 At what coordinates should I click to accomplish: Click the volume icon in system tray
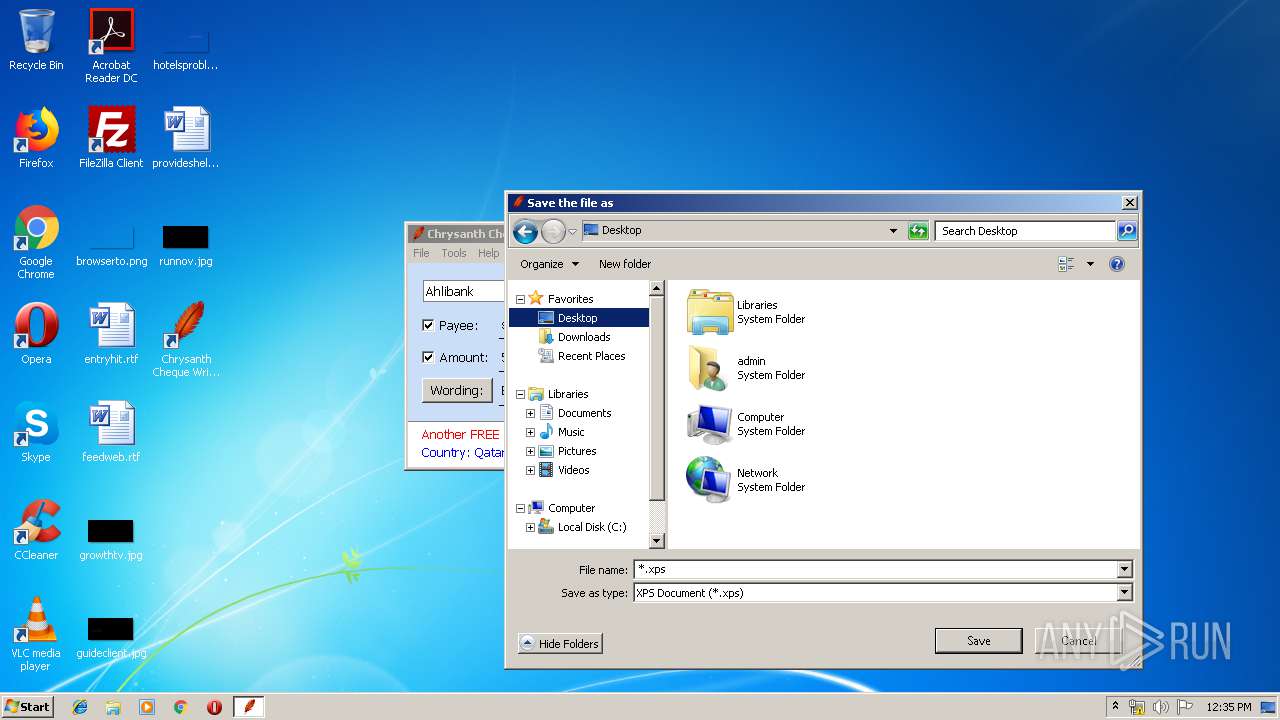click(x=1160, y=707)
